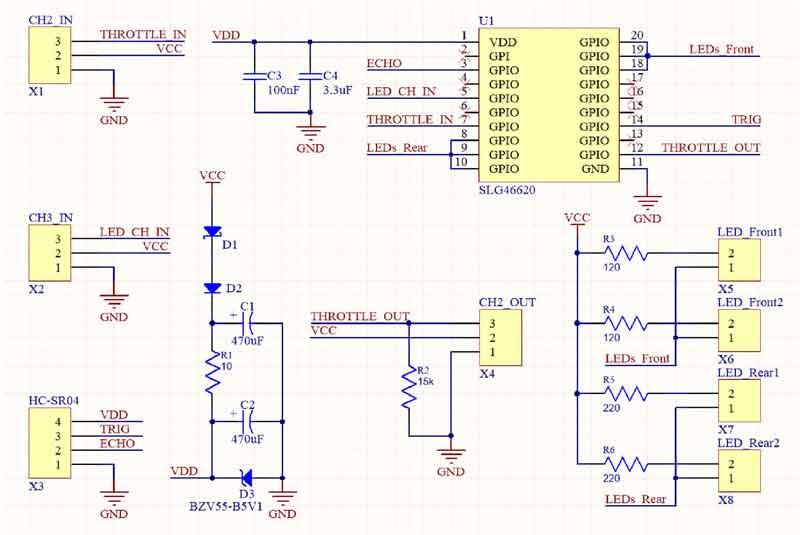Pick polarized capacitor C2 symbol
800x535 pixels.
coord(246,421)
